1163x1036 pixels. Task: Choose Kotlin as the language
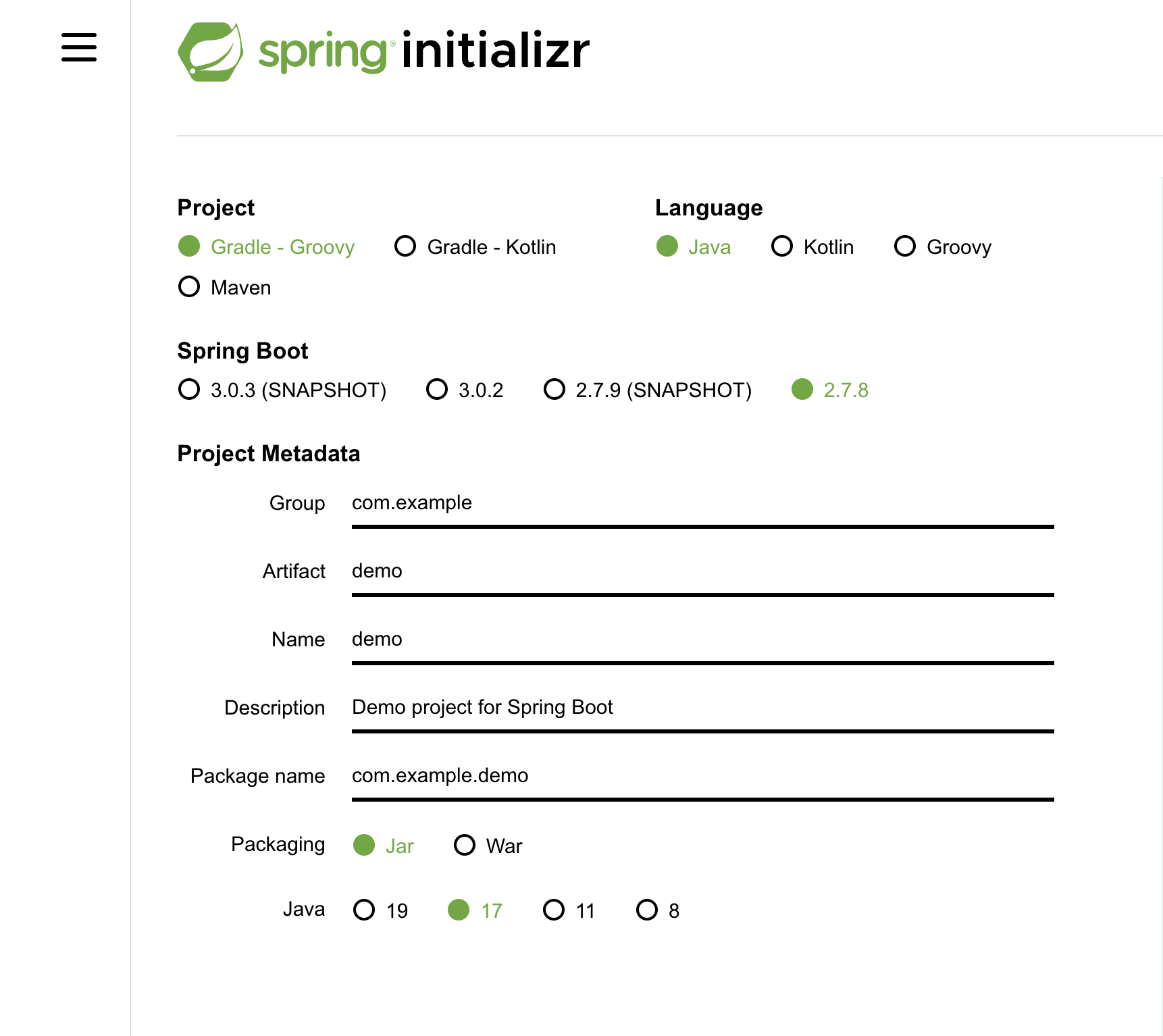812,247
